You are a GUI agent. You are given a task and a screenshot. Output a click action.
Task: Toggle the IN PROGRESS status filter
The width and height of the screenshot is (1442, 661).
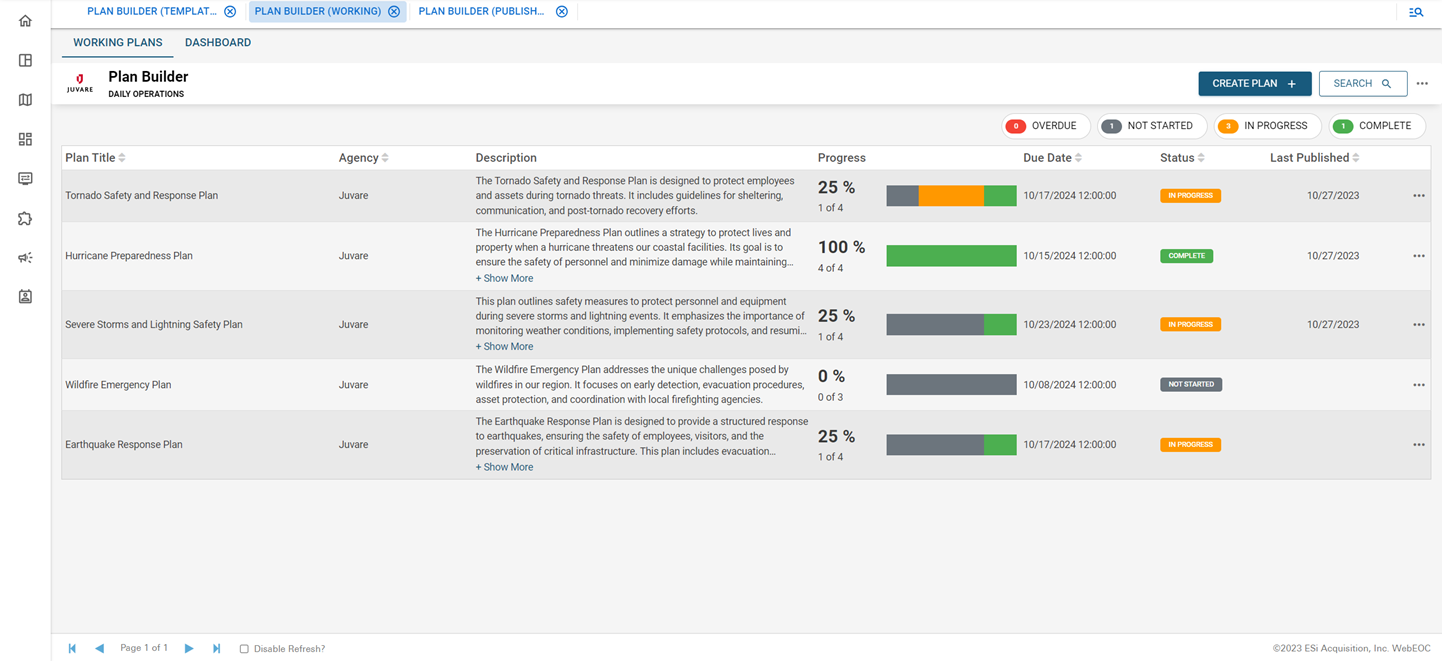1267,126
